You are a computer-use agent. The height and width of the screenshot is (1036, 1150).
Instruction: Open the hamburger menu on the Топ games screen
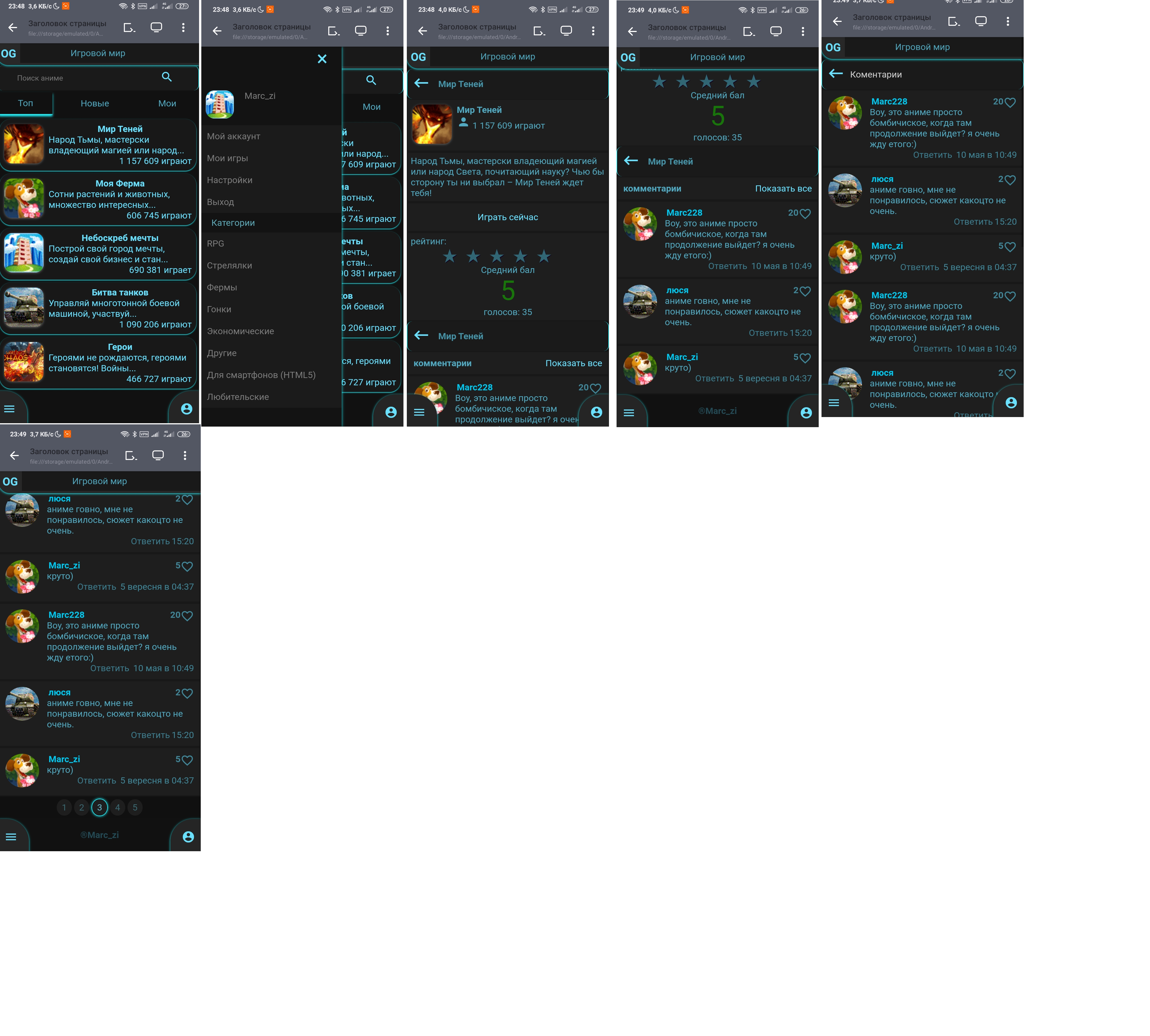pos(10,409)
